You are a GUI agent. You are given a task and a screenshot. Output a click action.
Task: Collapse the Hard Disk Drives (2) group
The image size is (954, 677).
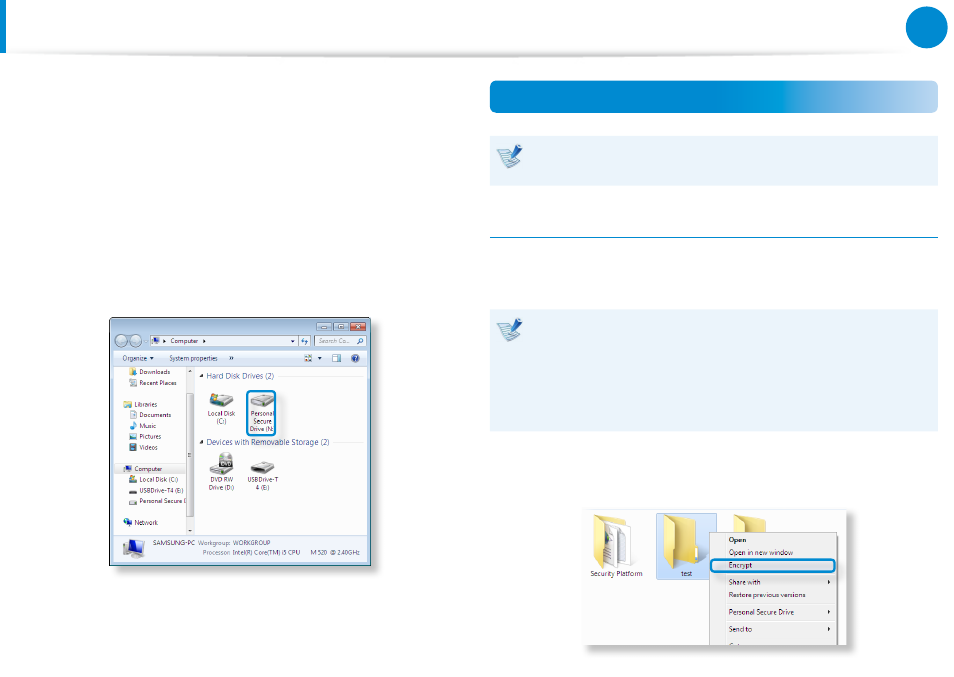click(x=202, y=376)
